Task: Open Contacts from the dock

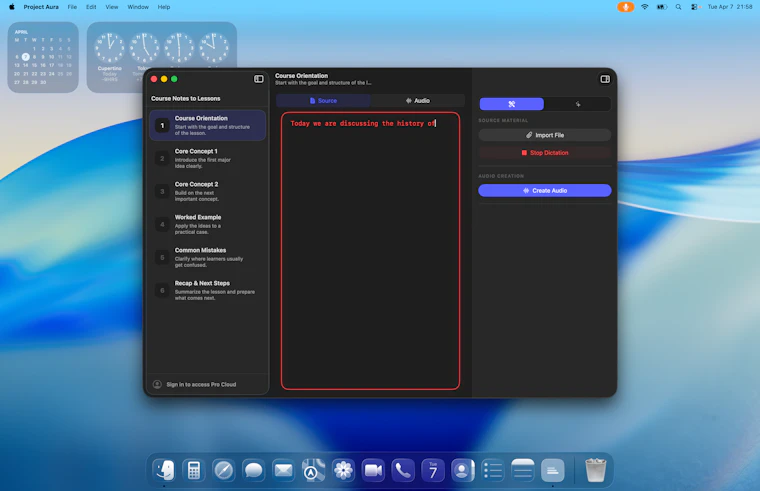Action: 463,470
